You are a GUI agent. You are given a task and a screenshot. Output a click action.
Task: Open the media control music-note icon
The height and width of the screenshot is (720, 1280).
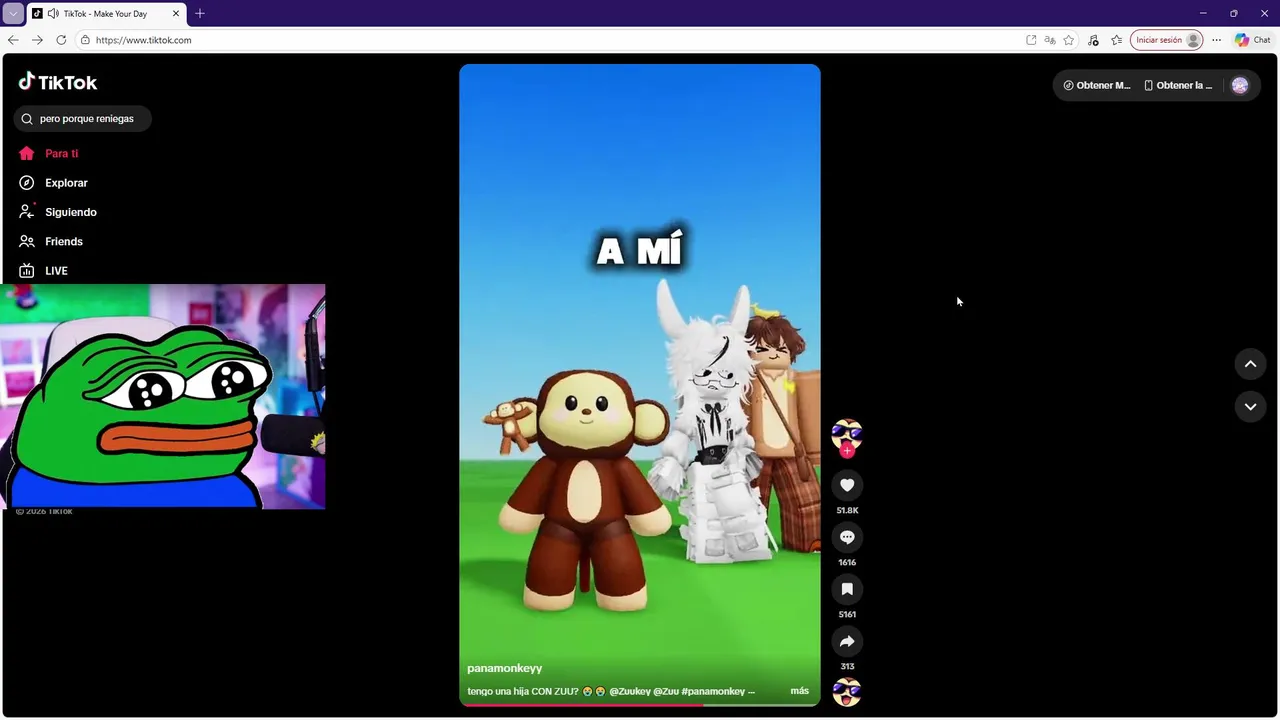point(1093,40)
